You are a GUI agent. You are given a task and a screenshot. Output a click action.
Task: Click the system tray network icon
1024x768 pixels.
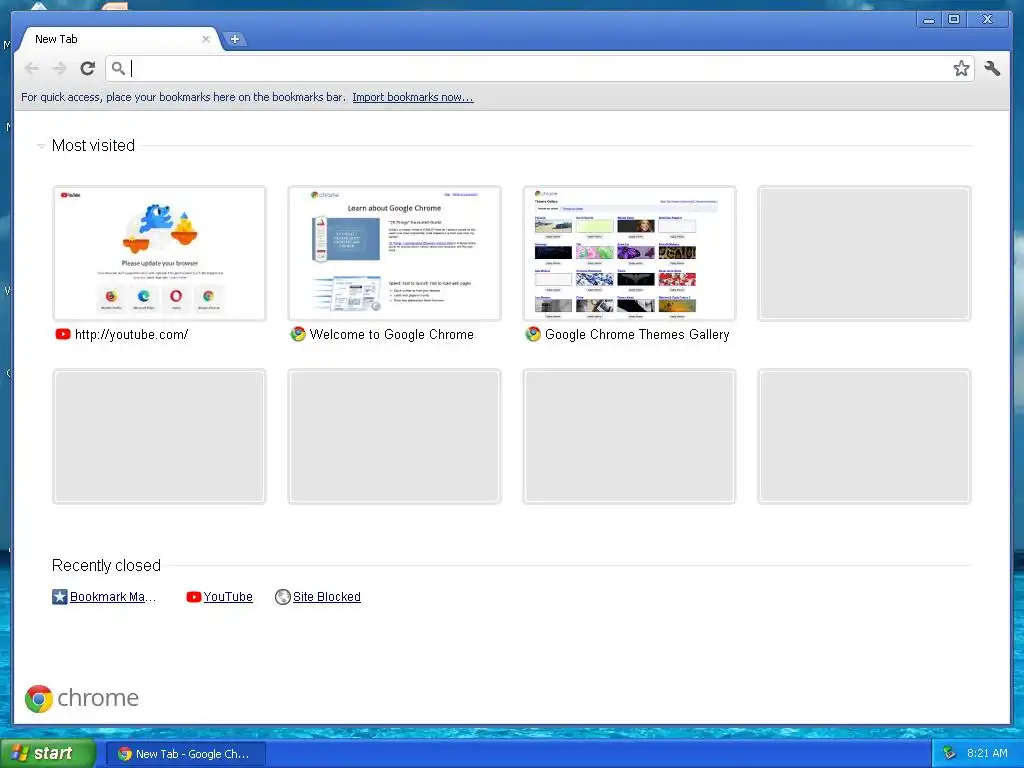click(949, 754)
